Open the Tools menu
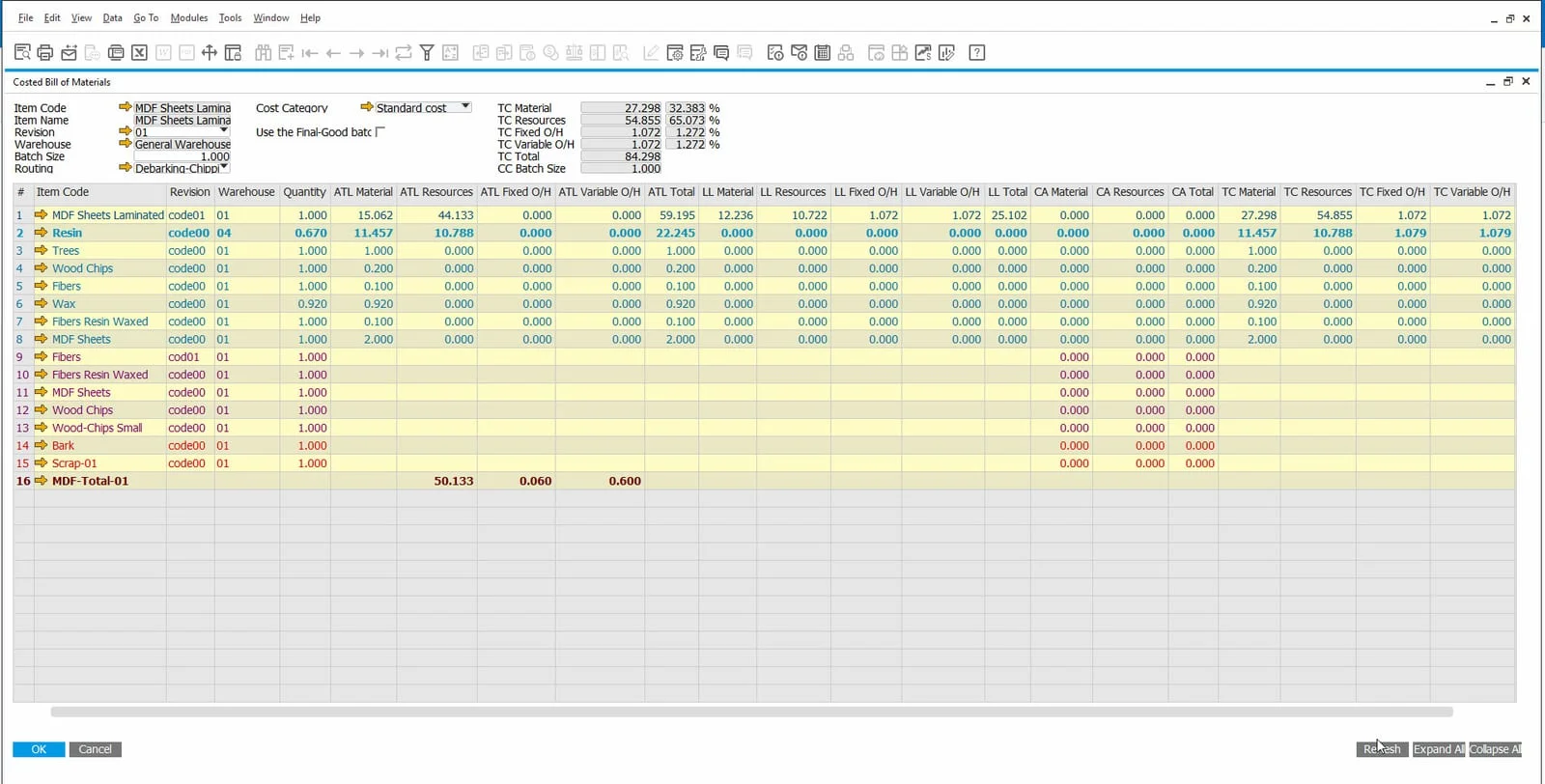The height and width of the screenshot is (784, 1545). [230, 18]
